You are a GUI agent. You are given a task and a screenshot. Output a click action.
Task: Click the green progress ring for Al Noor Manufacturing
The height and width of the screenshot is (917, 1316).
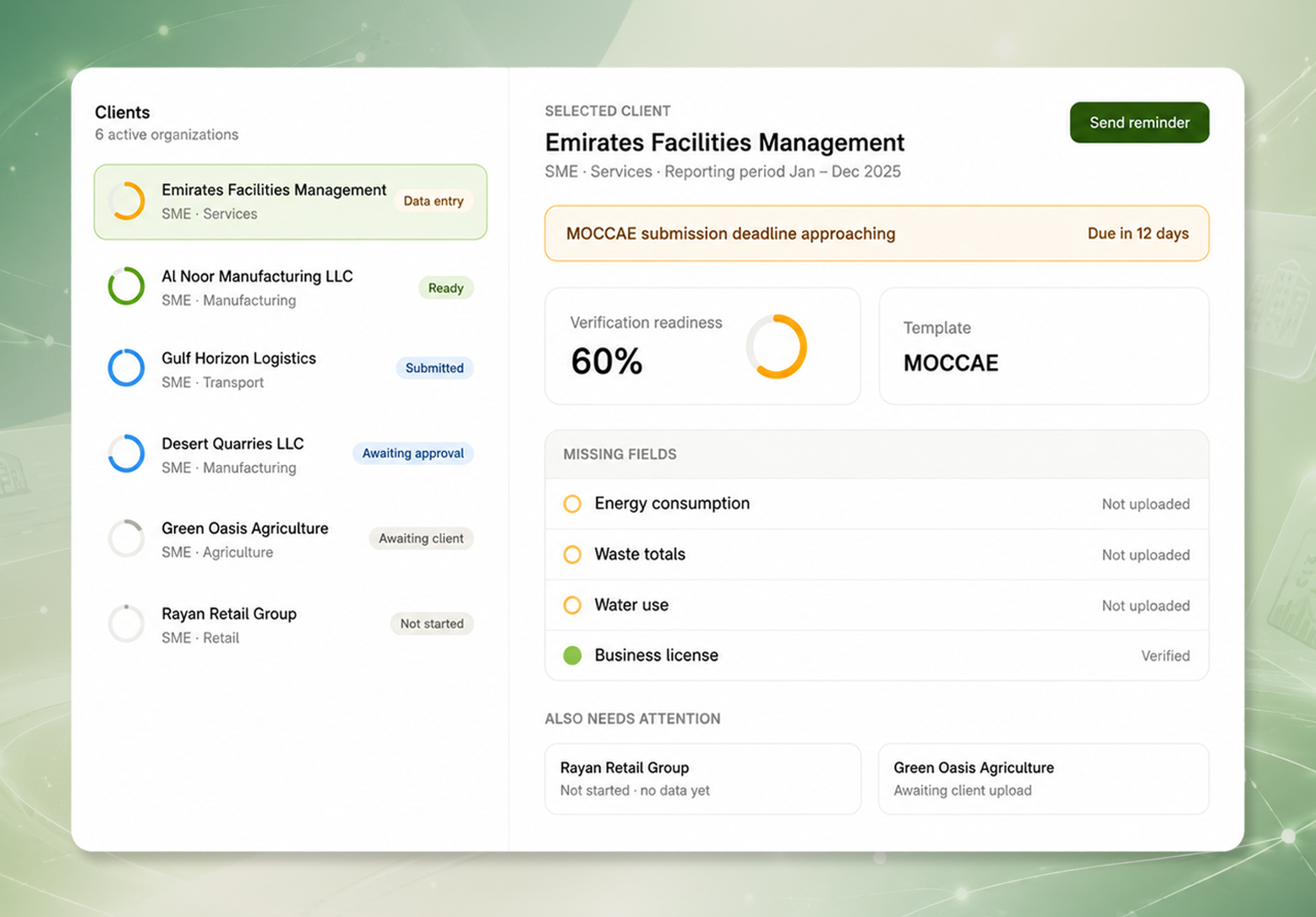[127, 287]
